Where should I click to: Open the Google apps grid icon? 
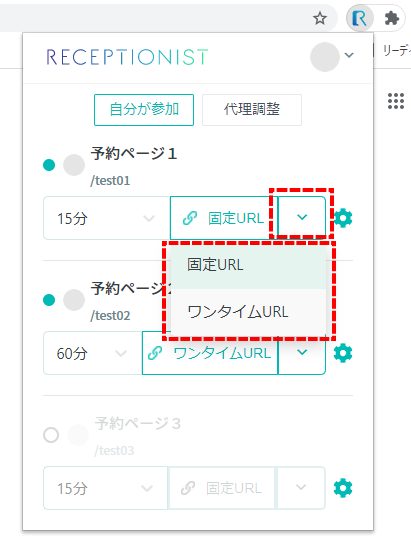396,101
